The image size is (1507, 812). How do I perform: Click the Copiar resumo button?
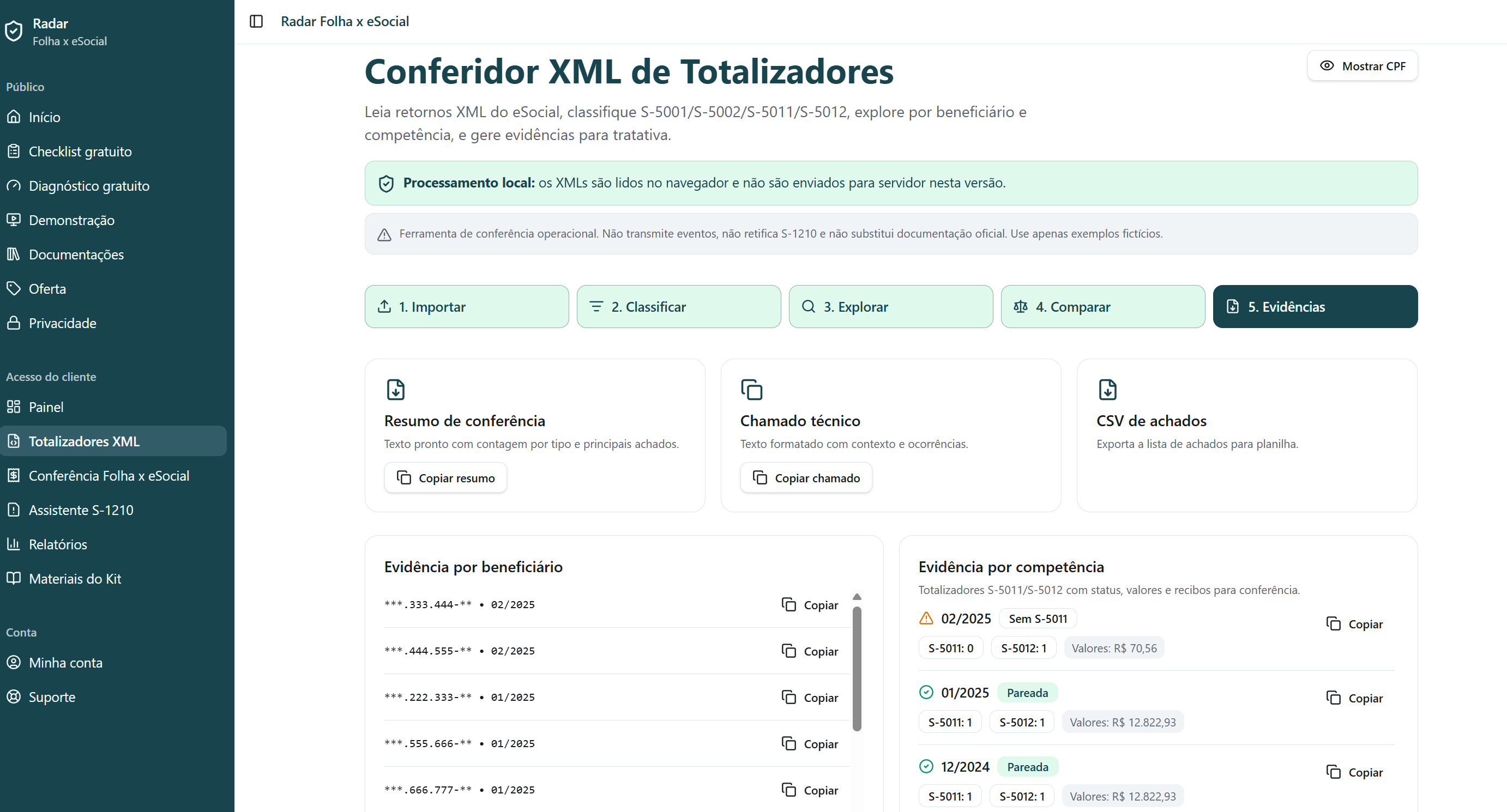pos(446,478)
